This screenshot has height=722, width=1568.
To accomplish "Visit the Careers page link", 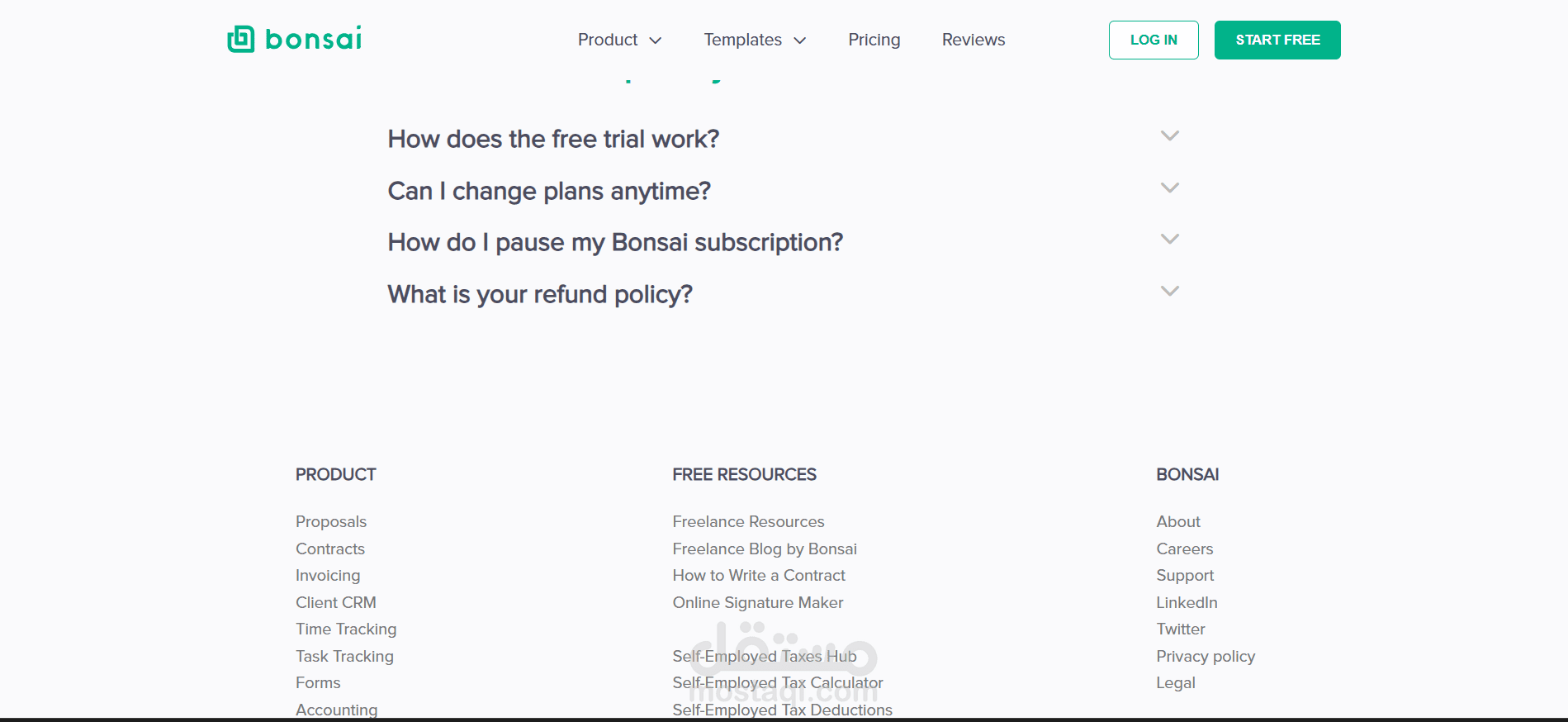I will [1184, 549].
